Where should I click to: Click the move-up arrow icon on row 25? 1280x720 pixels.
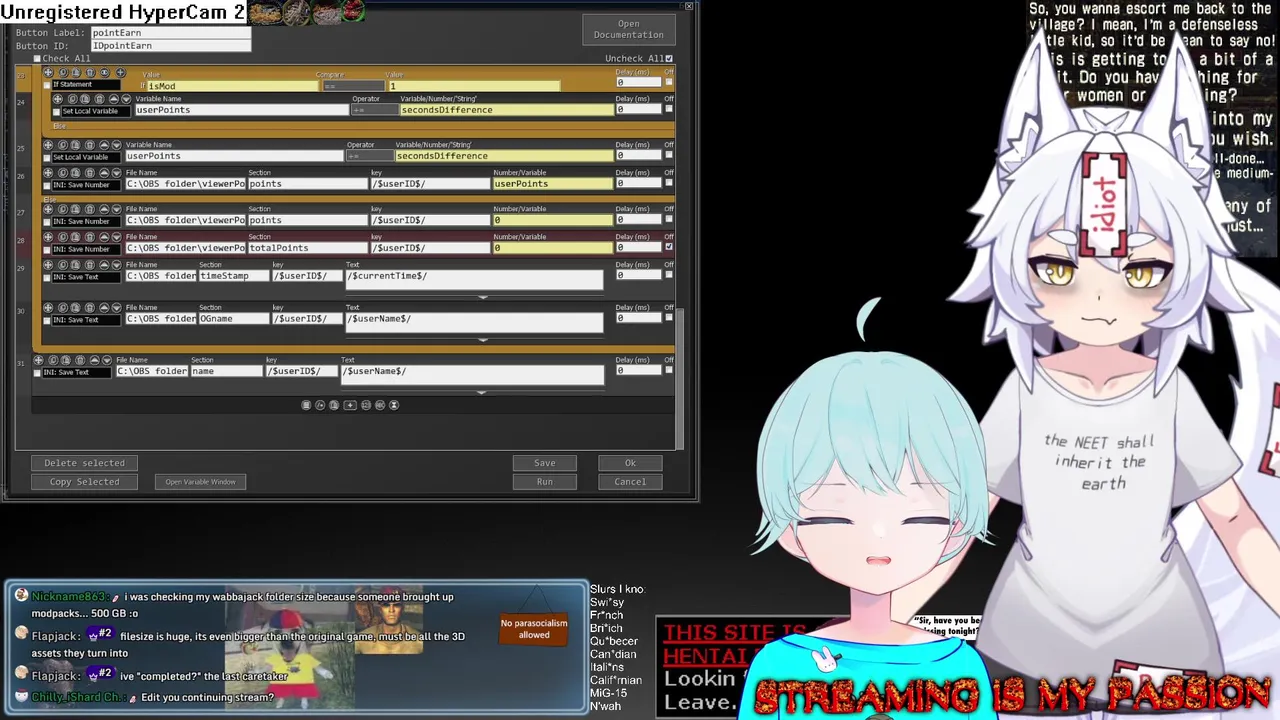tap(104, 145)
